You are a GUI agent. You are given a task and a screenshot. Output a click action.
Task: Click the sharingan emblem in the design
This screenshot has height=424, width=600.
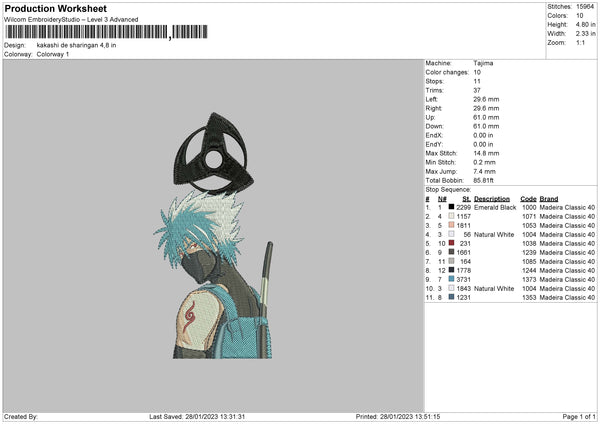click(213, 153)
